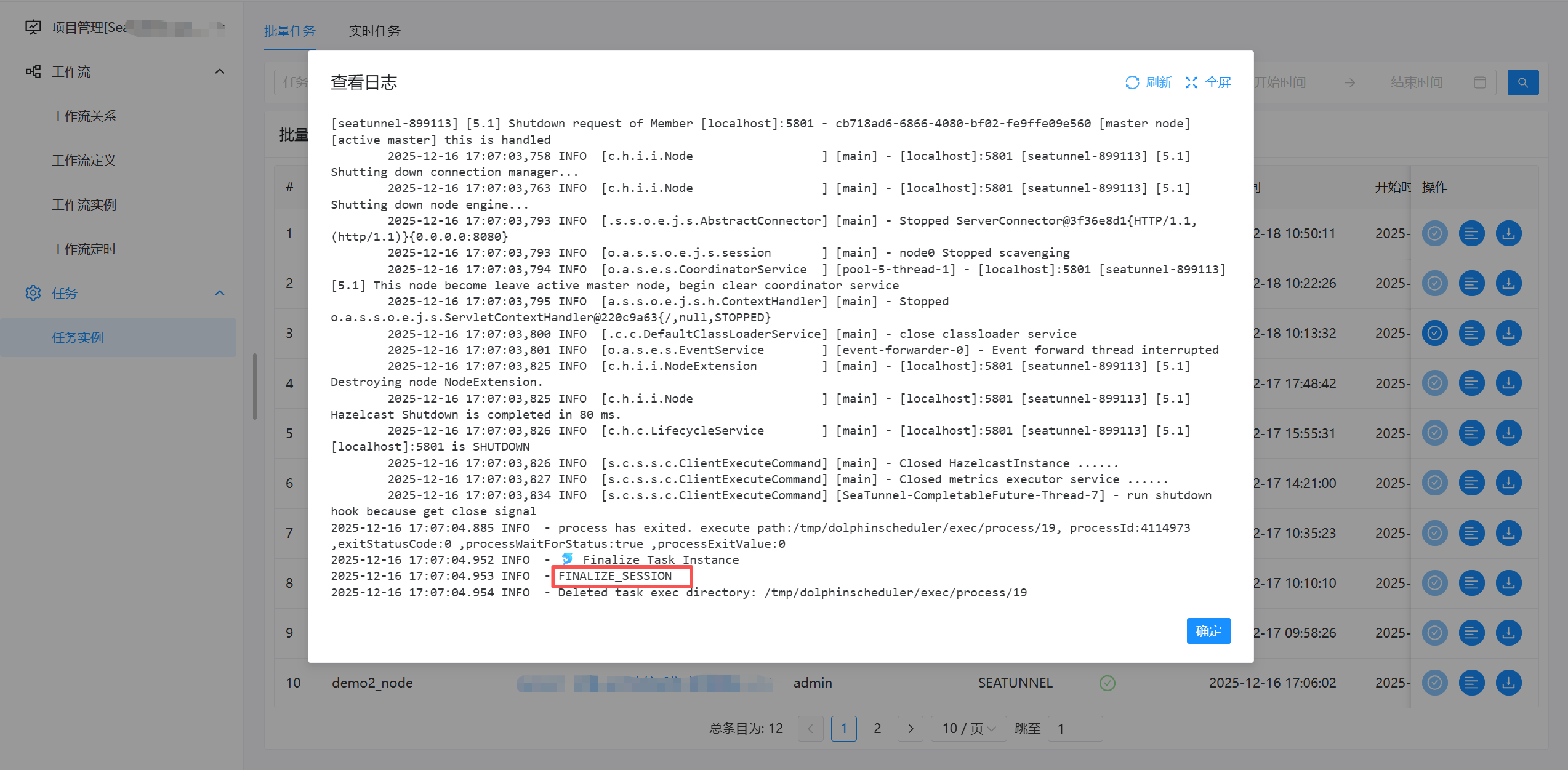Click view-log icon in row 7
The height and width of the screenshot is (770, 1568).
point(1471,533)
